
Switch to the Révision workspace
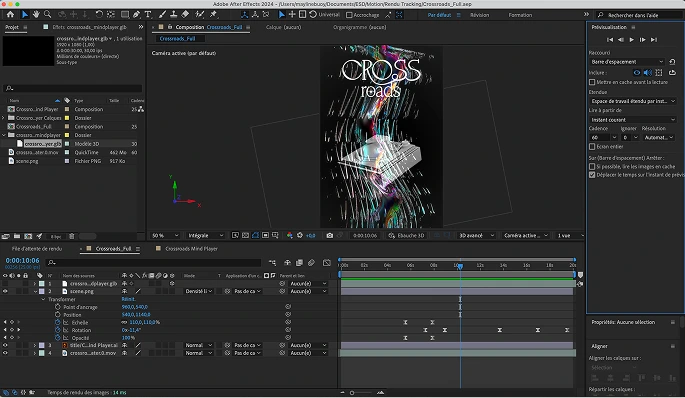(479, 15)
